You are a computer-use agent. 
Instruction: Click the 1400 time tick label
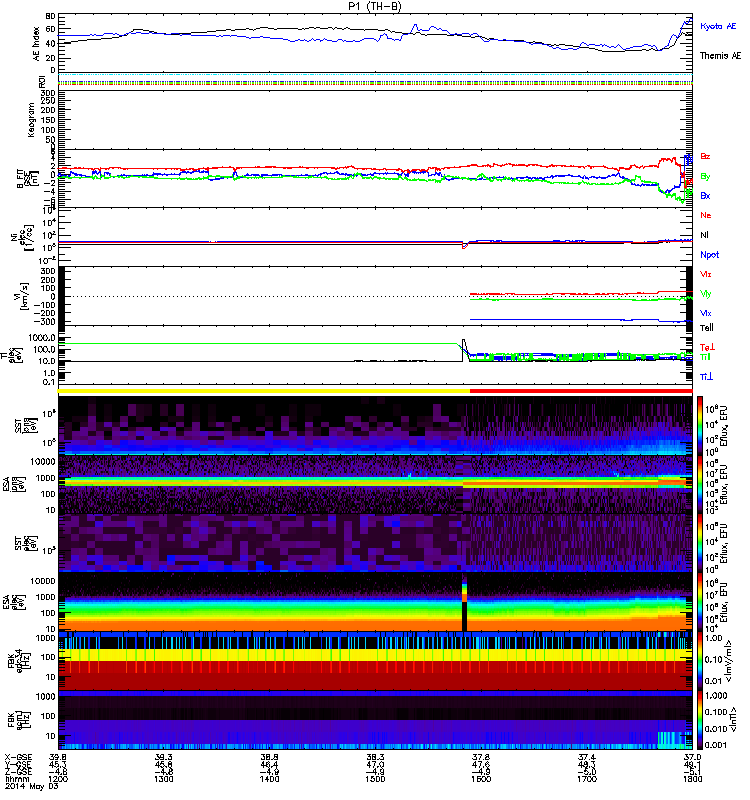click(269, 779)
